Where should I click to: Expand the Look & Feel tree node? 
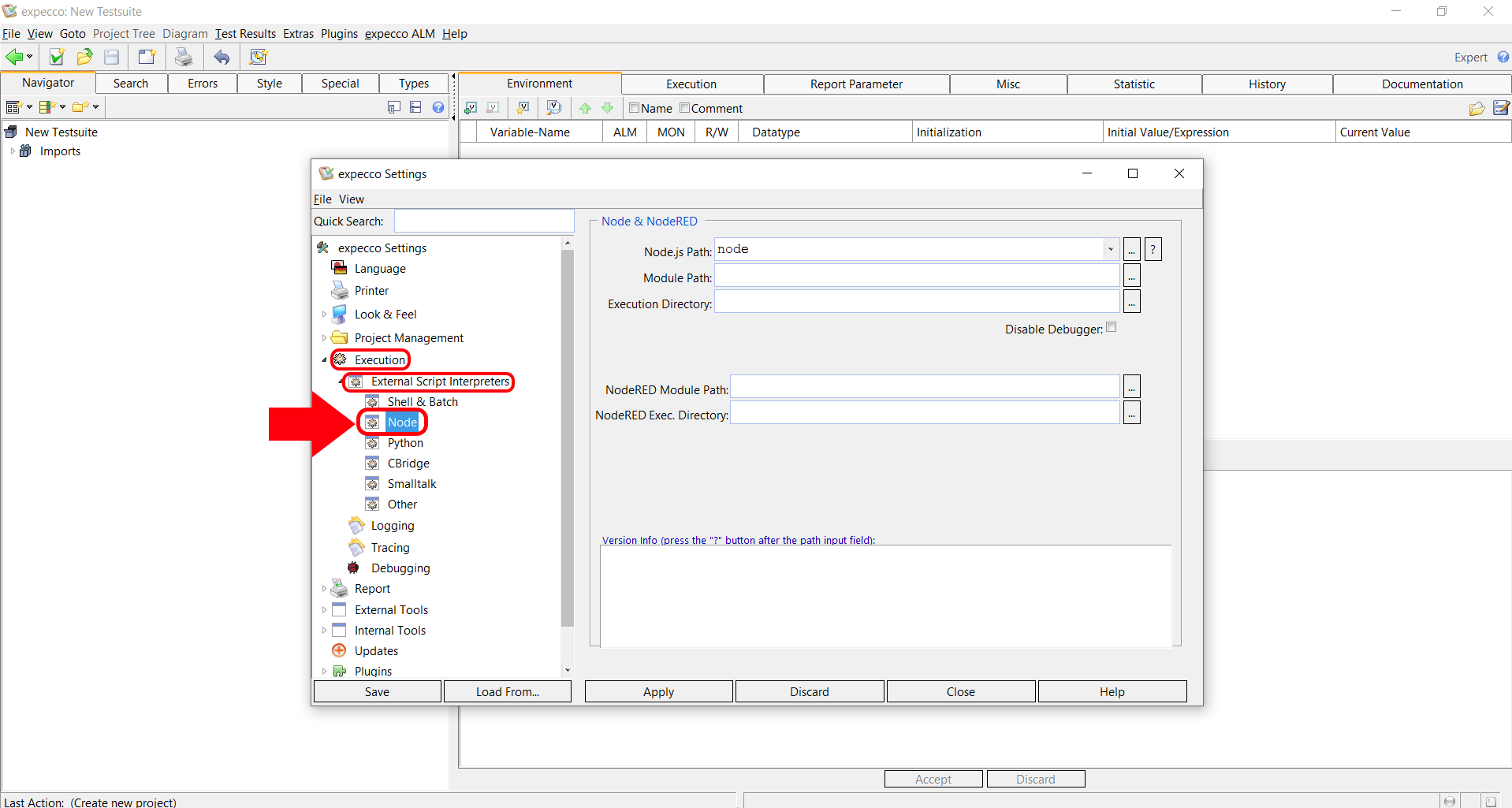324,315
